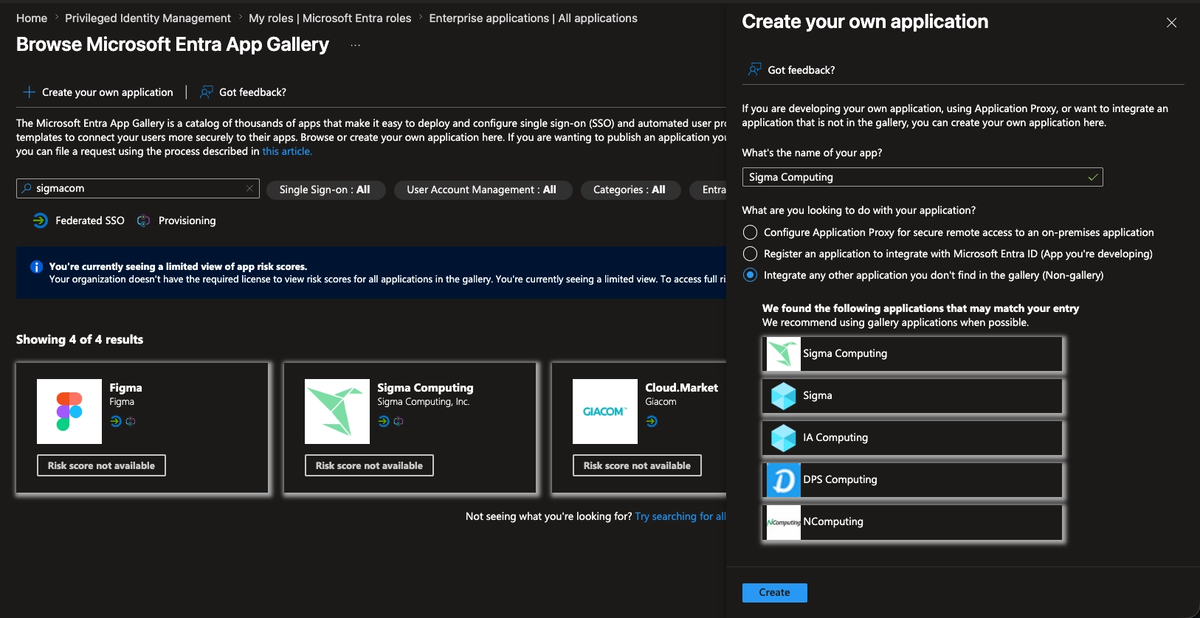Viewport: 1200px width, 618px height.
Task: Open the this article link
Action: (x=287, y=151)
